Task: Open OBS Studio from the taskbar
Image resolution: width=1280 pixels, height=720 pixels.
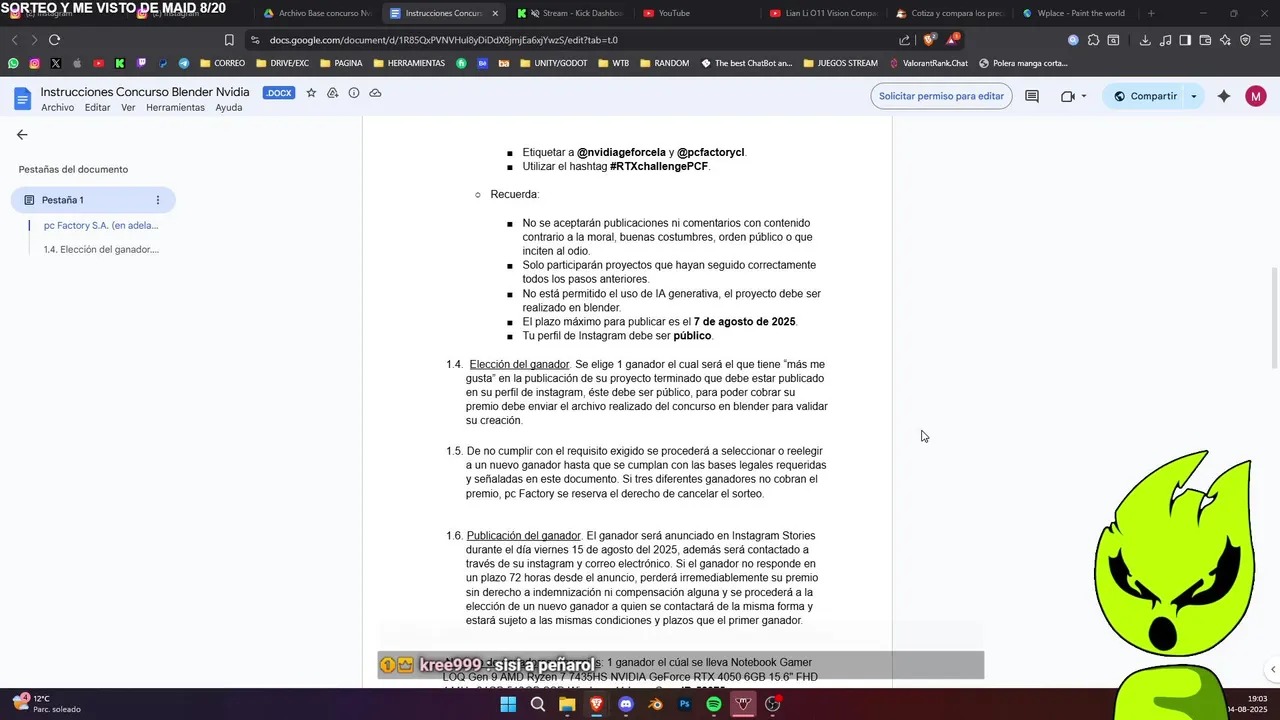Action: pyautogui.click(x=772, y=704)
